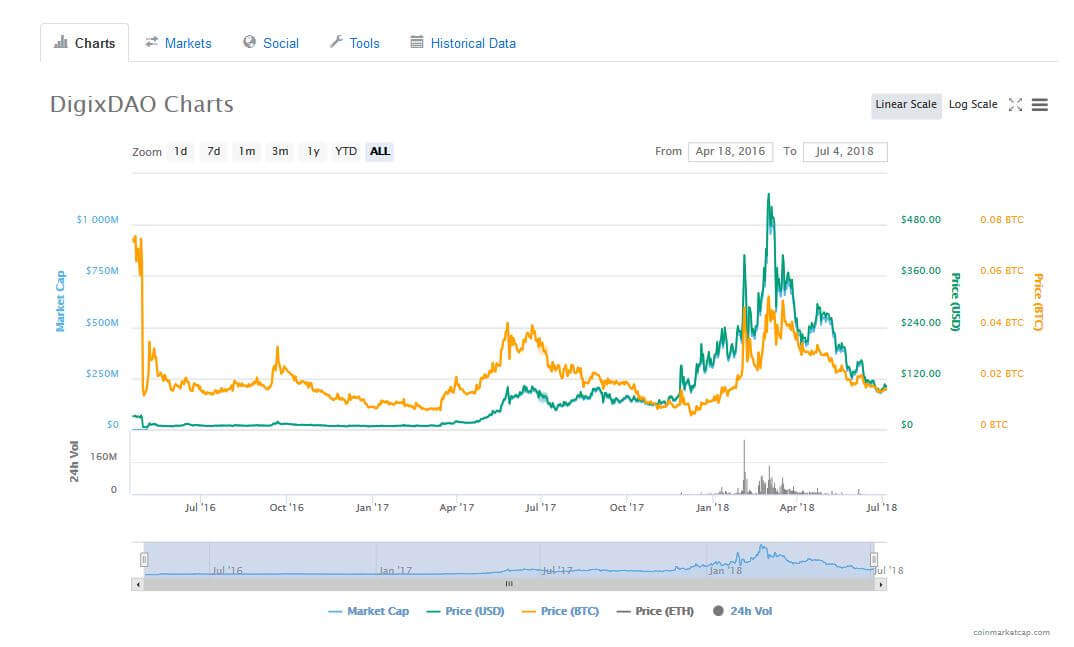1074x647 pixels.
Task: Set zoom to YTD
Action: (x=346, y=151)
